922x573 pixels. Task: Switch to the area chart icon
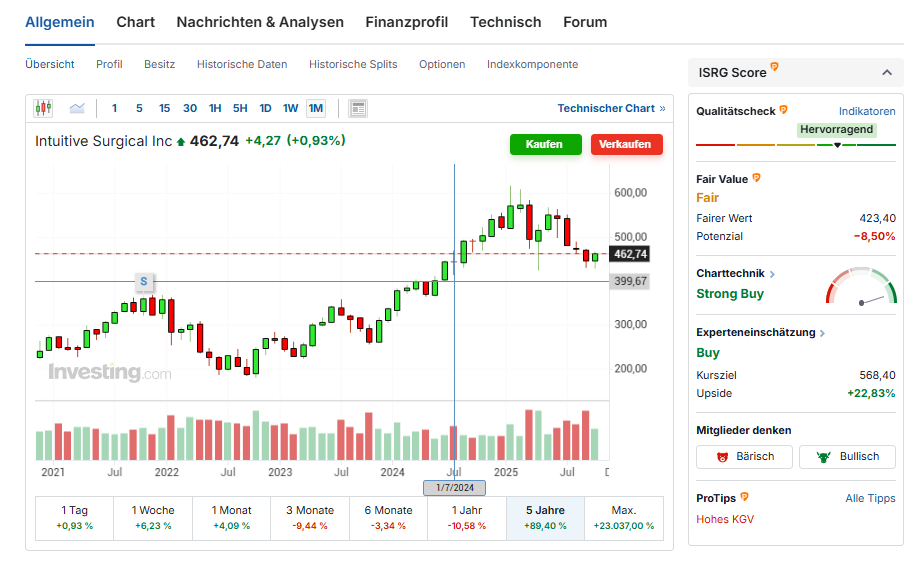coord(77,108)
